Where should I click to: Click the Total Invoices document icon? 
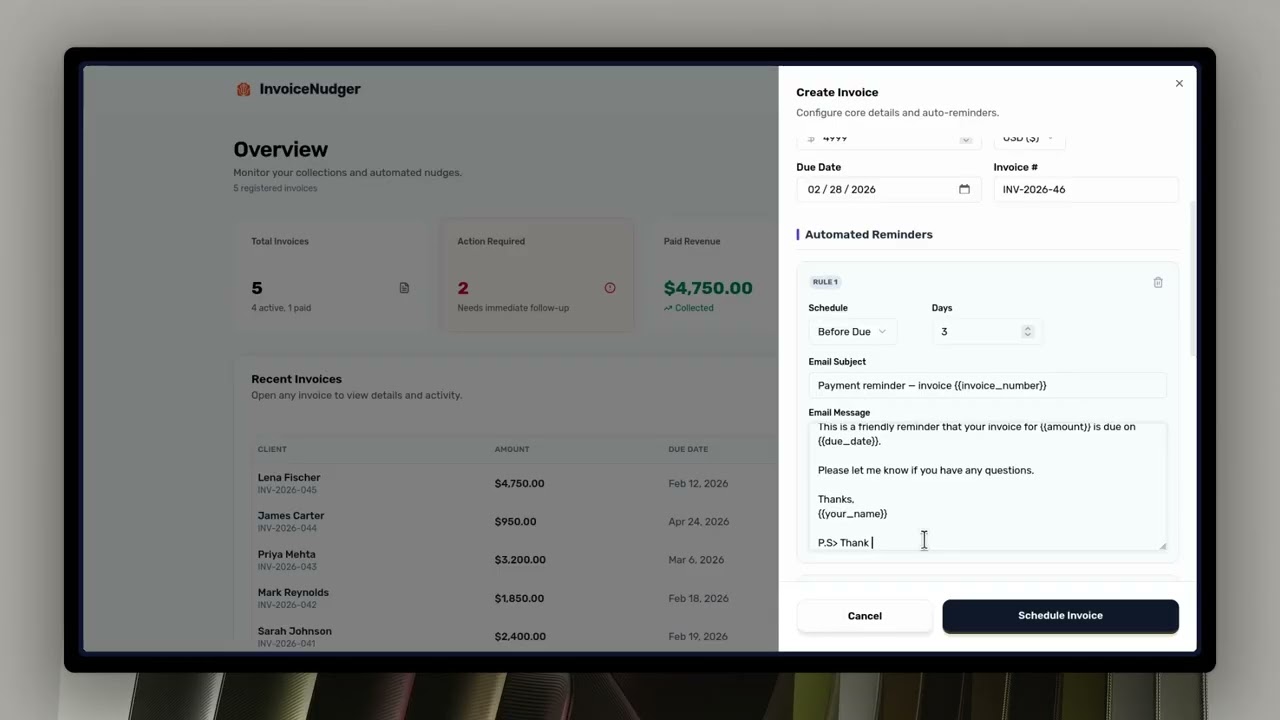pos(404,288)
